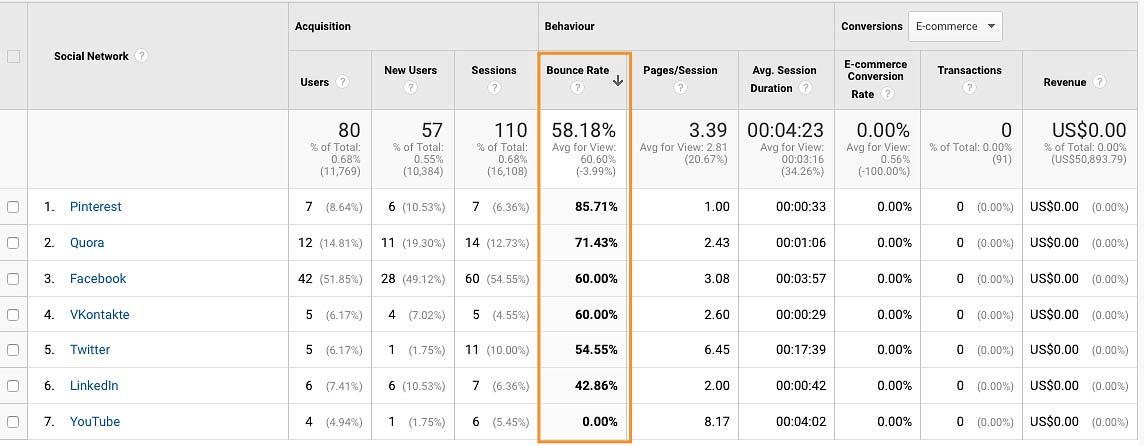Screen dimensions: 1144x446
Task: Check the Facebook row checkbox
Action: 13,278
